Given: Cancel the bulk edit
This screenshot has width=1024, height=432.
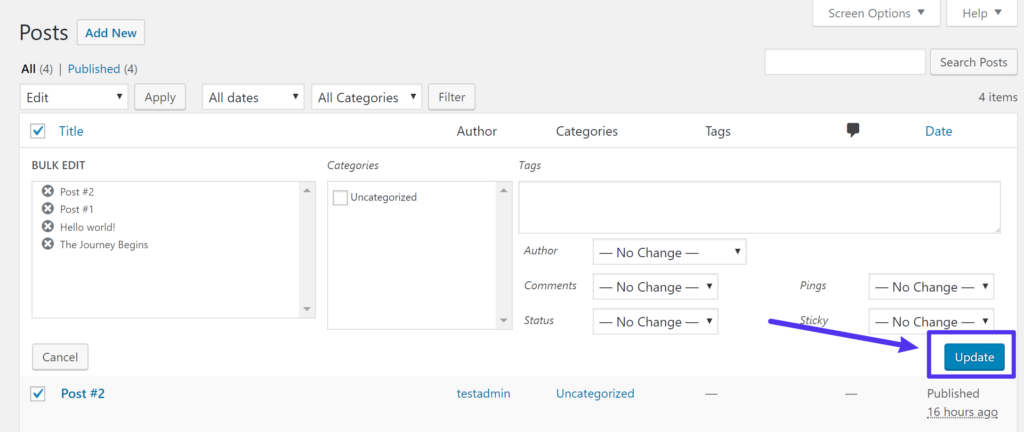Looking at the screenshot, I should 60,357.
